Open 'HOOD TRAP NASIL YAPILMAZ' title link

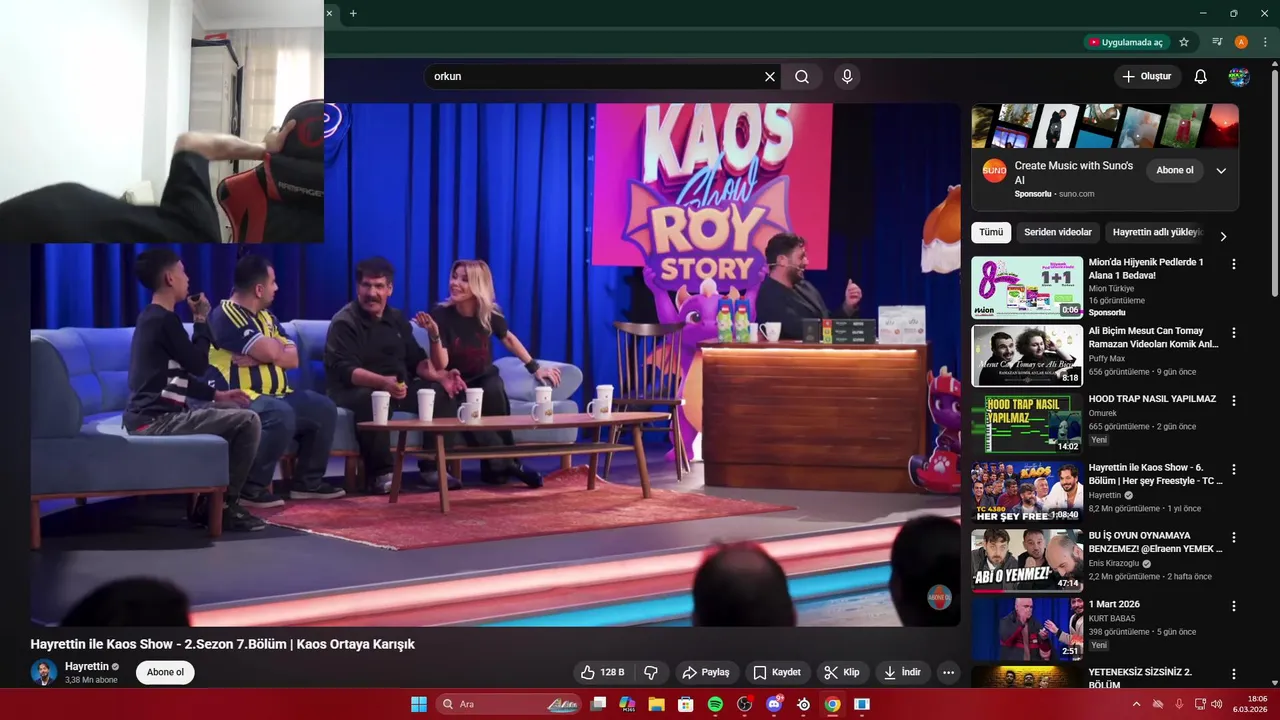1152,399
